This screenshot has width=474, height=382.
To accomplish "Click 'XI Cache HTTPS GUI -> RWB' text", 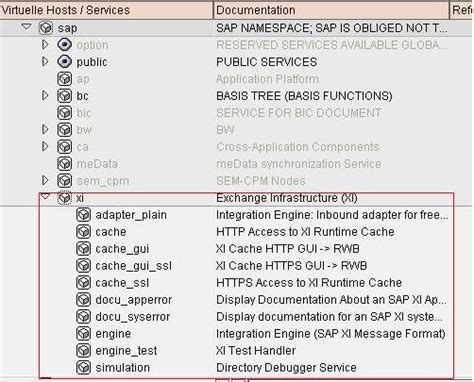I will tap(291, 266).
